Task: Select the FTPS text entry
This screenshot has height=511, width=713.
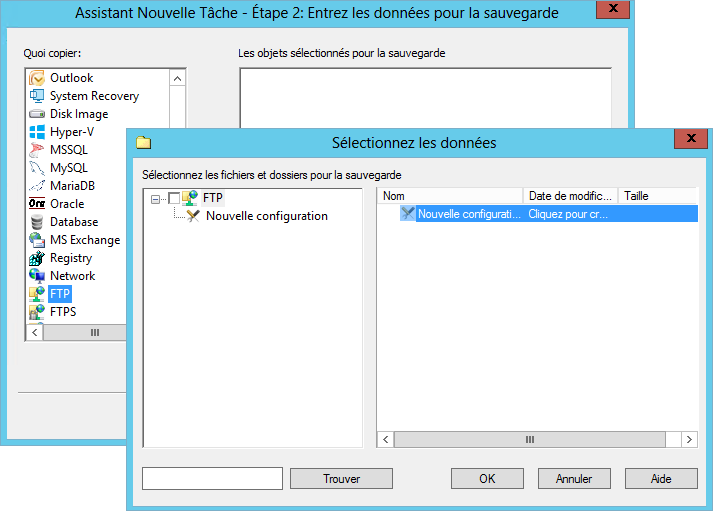Action: click(63, 312)
